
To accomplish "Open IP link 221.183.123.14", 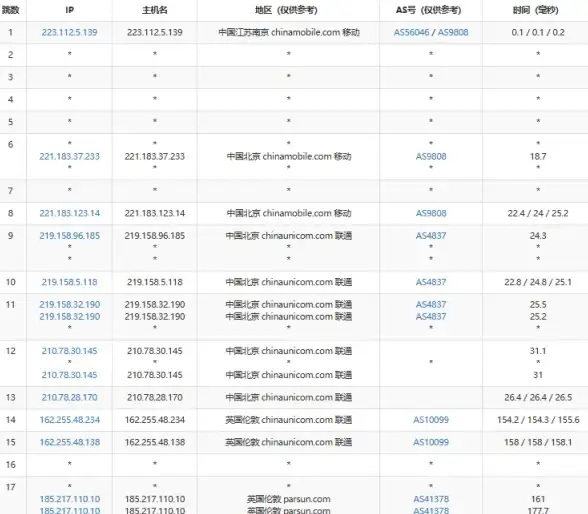I will click(x=69, y=213).
